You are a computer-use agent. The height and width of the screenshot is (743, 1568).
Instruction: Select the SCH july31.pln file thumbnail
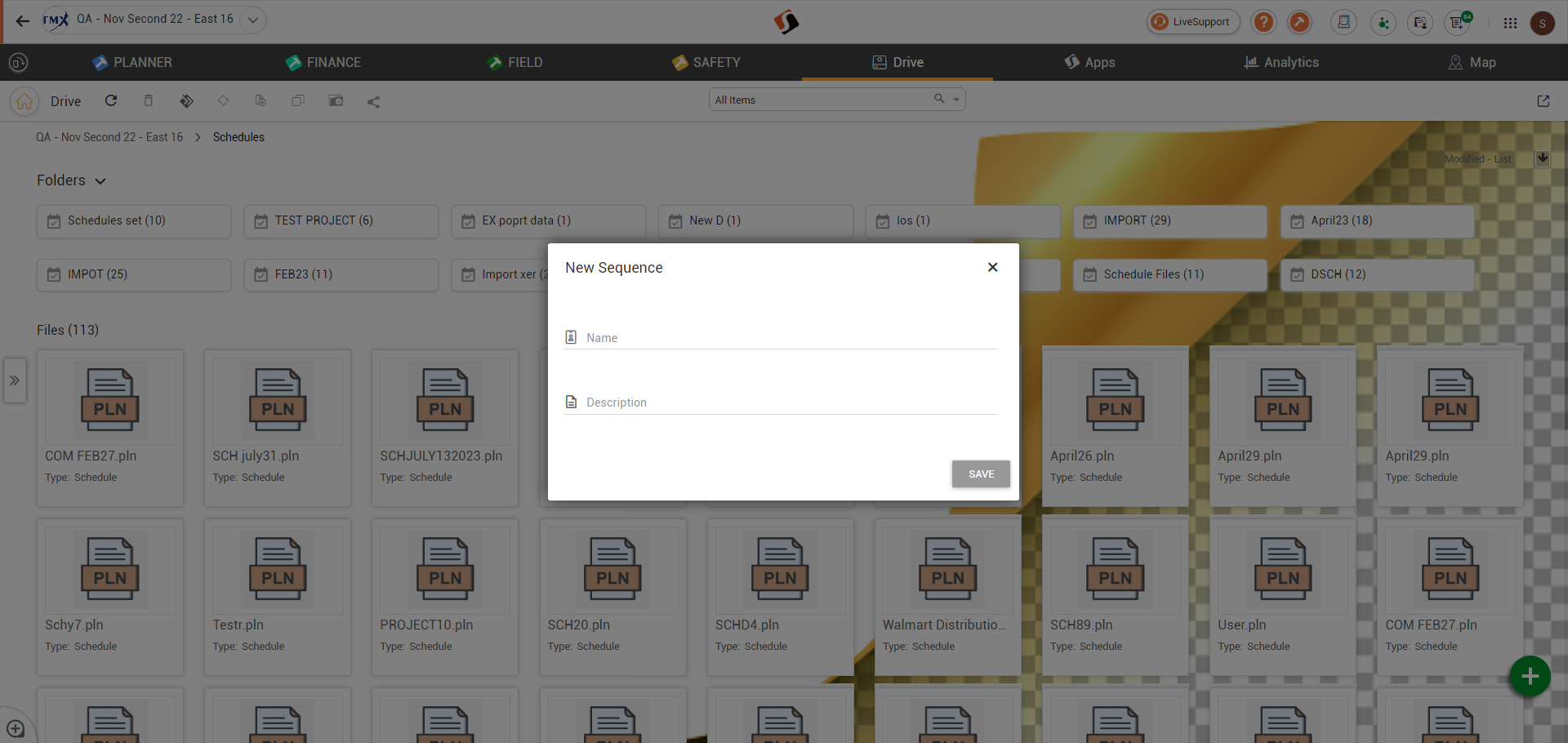pos(278,401)
